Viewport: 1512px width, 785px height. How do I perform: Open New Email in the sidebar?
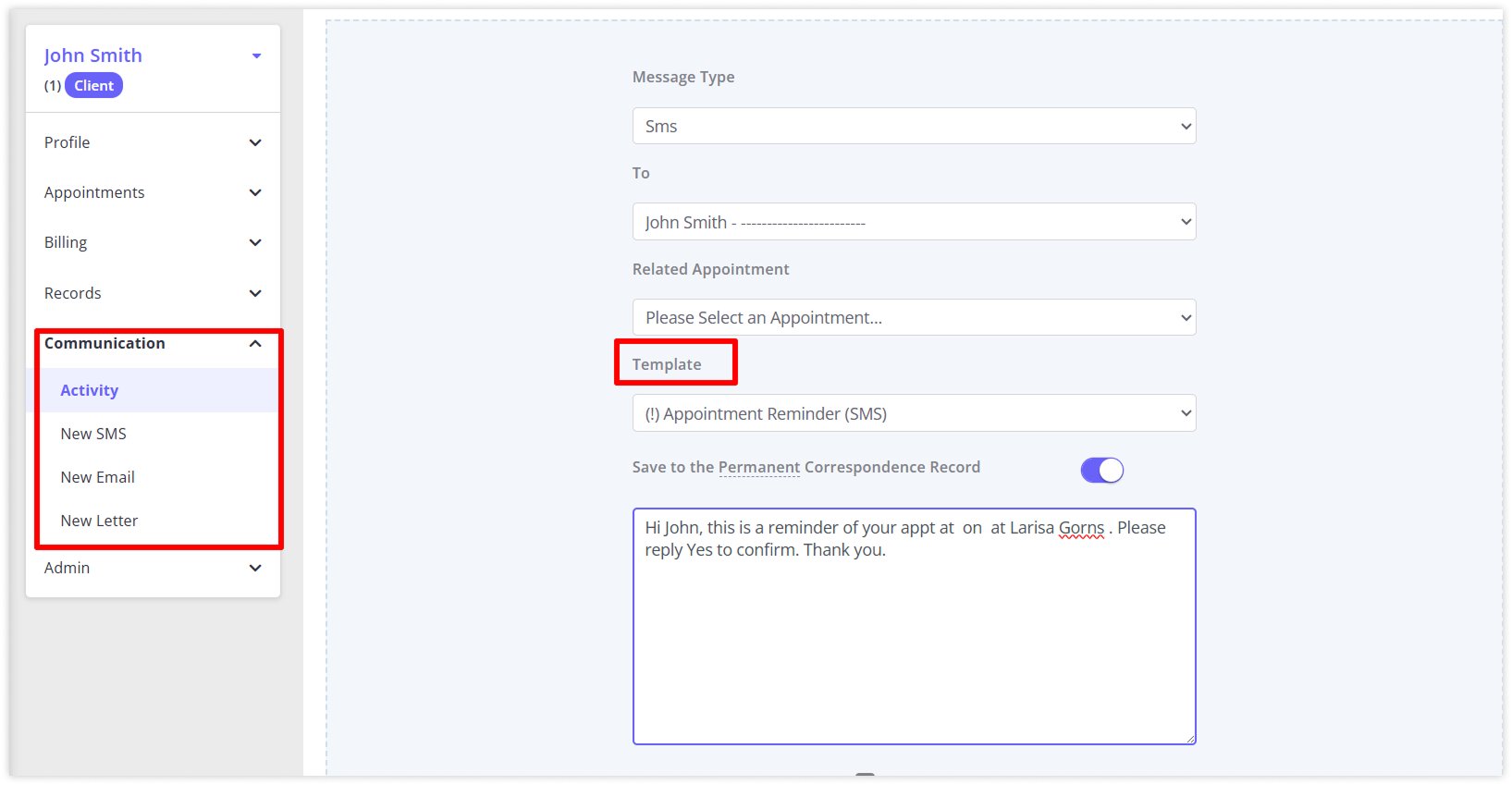(98, 477)
